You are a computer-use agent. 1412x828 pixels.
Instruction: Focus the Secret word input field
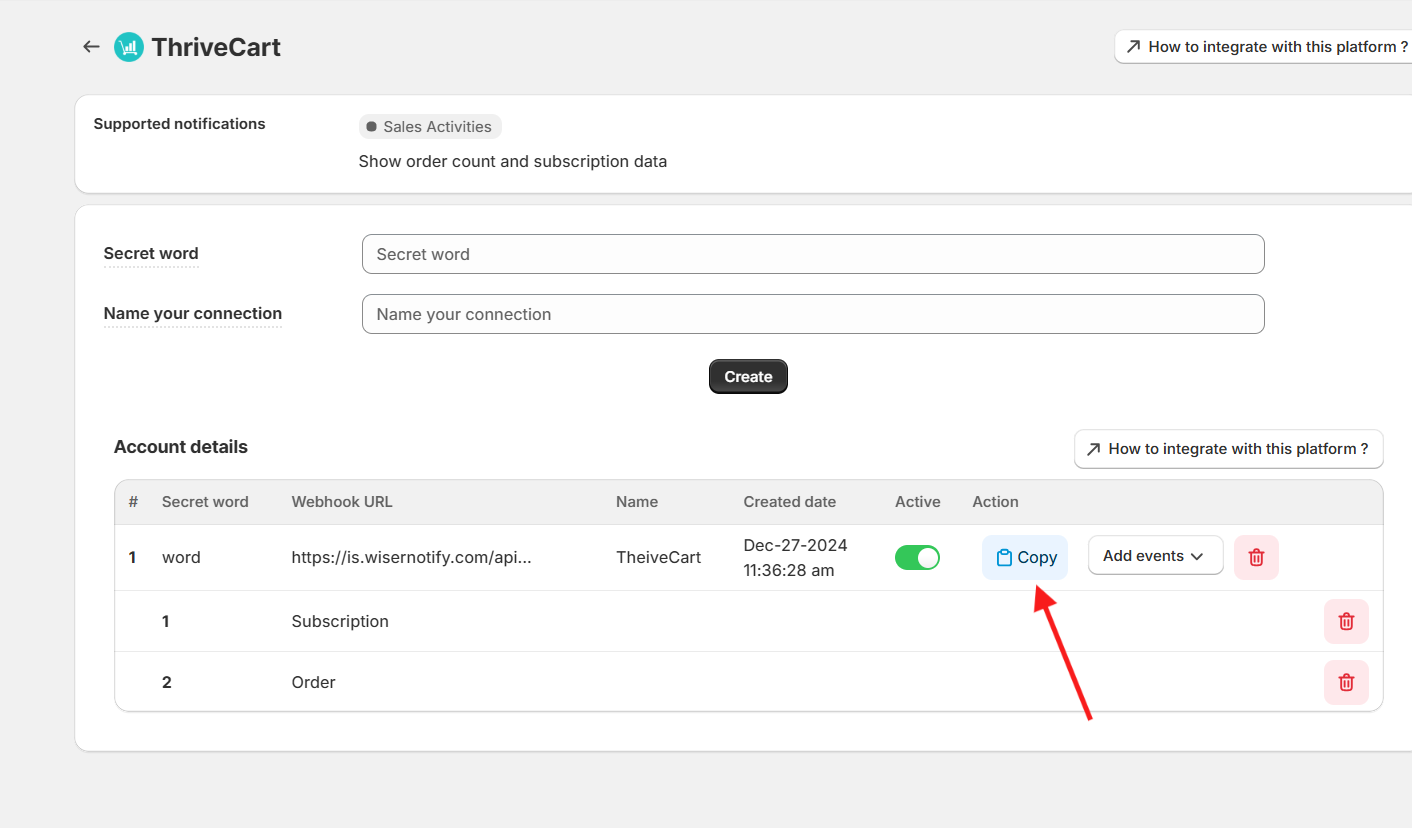(x=813, y=254)
